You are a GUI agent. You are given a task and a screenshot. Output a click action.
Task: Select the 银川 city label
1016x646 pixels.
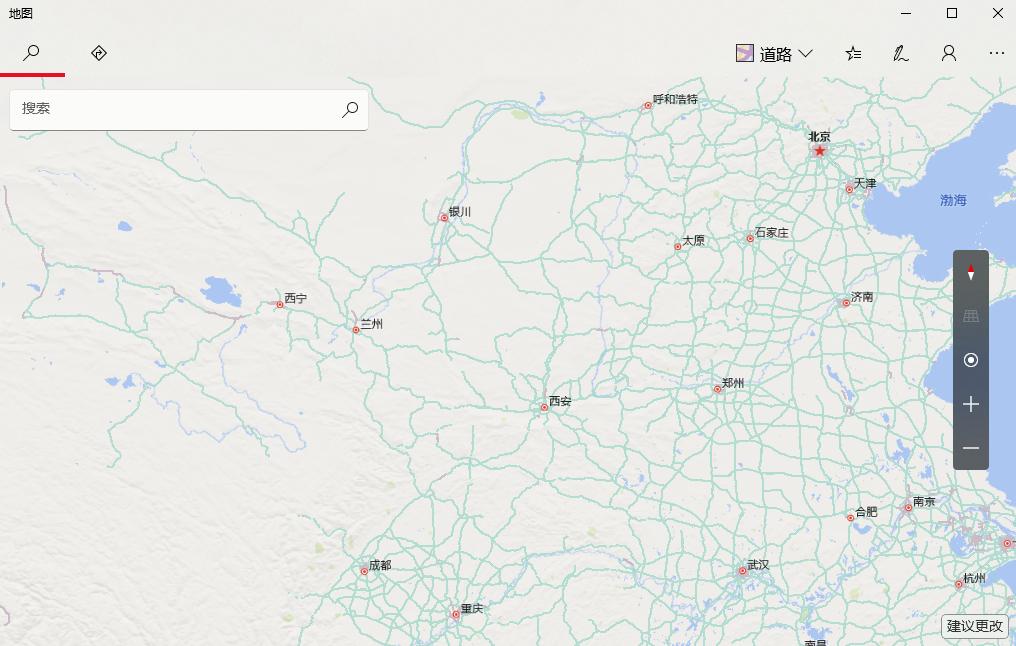tap(459, 212)
